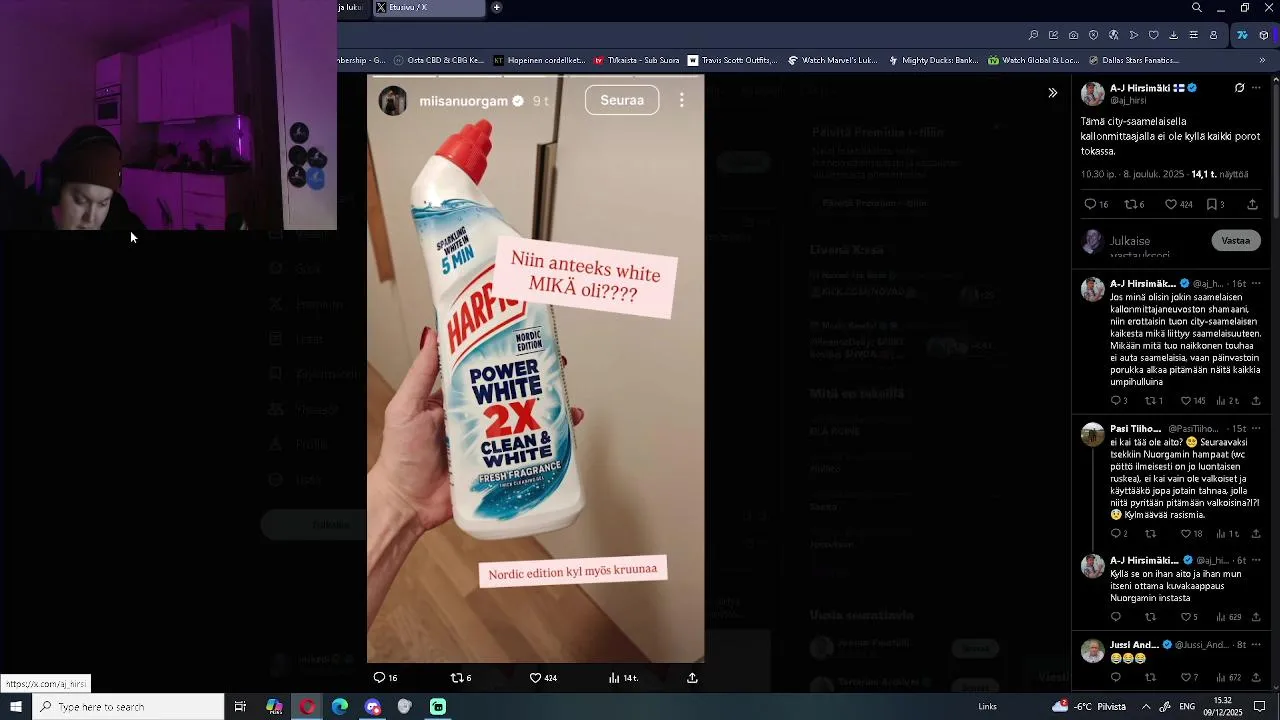Open the Tilkaista - Sub Suora bookmark

636,60
